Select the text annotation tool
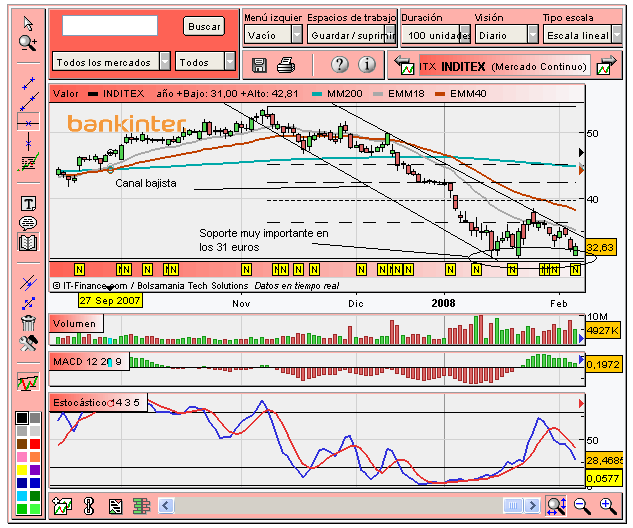Viewport: 633px width, 528px height. pos(28,204)
